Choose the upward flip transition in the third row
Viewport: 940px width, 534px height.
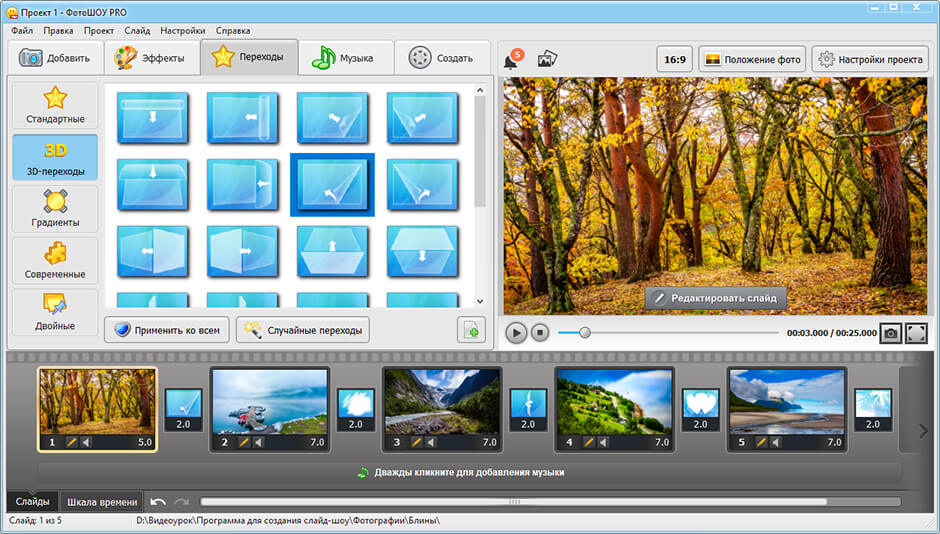pyautogui.click(x=332, y=251)
